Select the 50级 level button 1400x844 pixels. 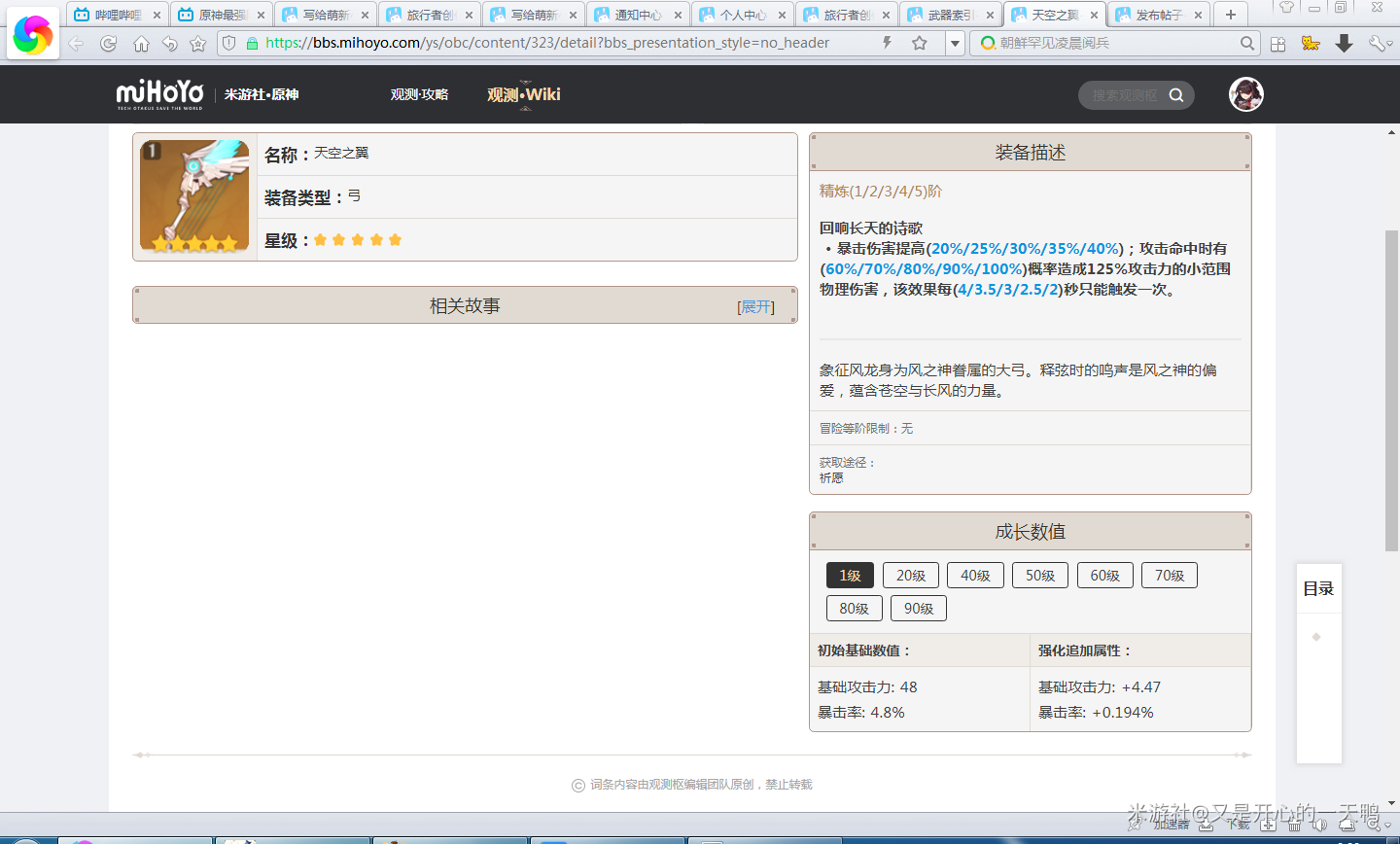(x=1040, y=576)
